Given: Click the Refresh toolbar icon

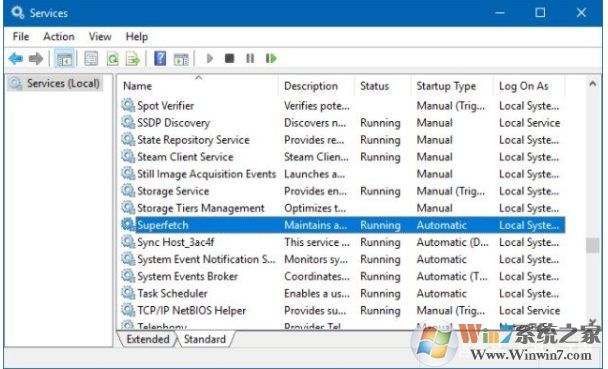Looking at the screenshot, I should point(112,59).
